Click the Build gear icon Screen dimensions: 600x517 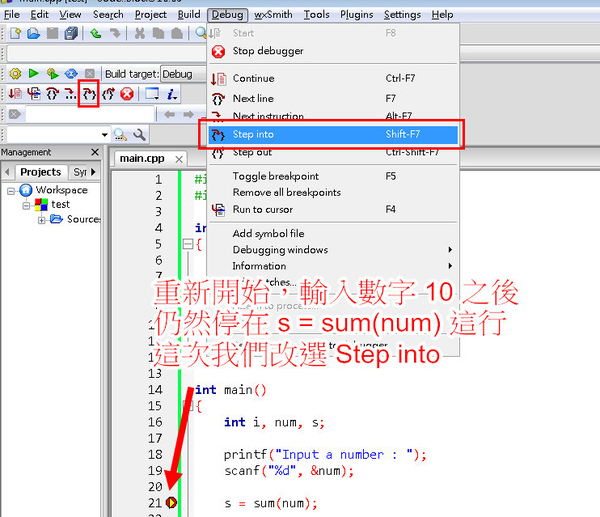click(15, 73)
